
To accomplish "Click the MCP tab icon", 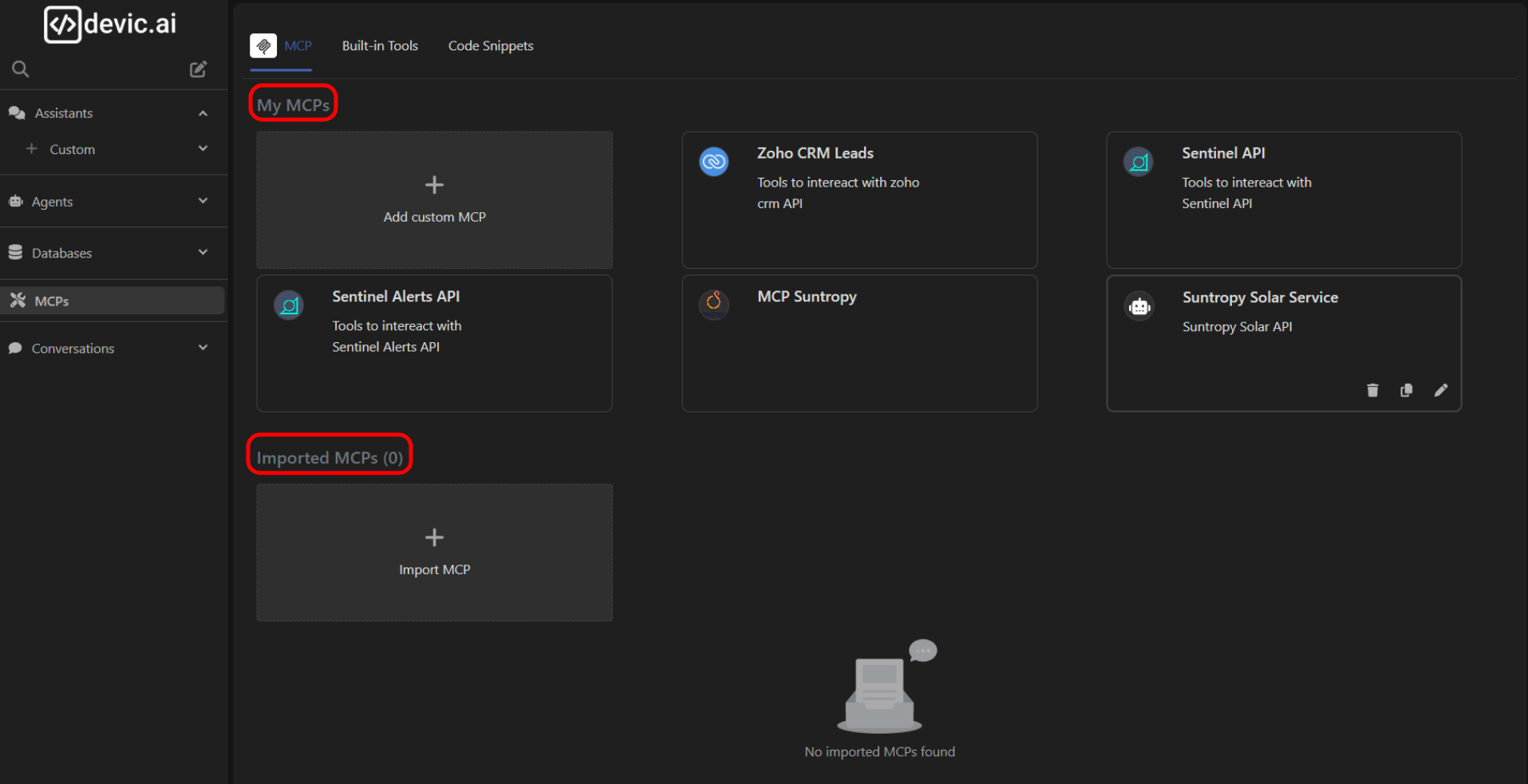I will point(263,45).
